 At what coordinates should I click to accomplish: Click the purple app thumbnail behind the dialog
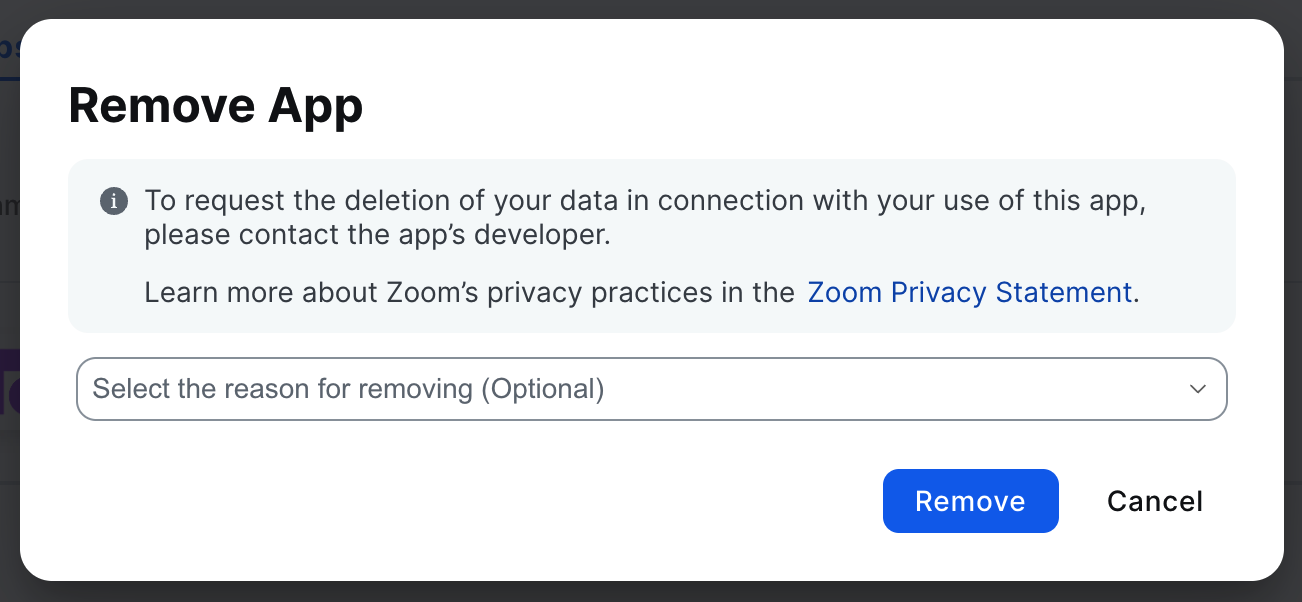pos(9,382)
